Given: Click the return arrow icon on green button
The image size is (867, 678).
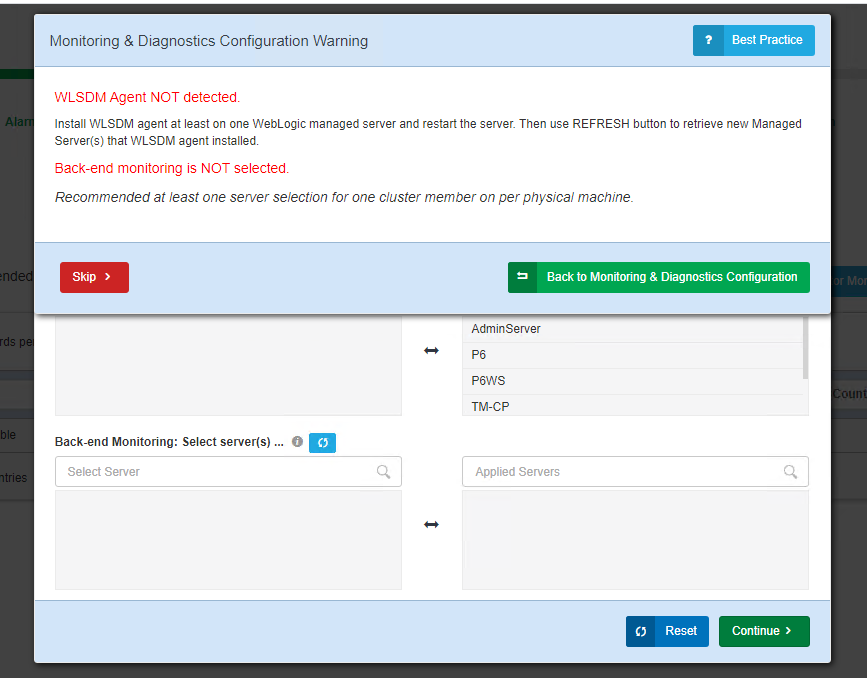Looking at the screenshot, I should (x=522, y=277).
